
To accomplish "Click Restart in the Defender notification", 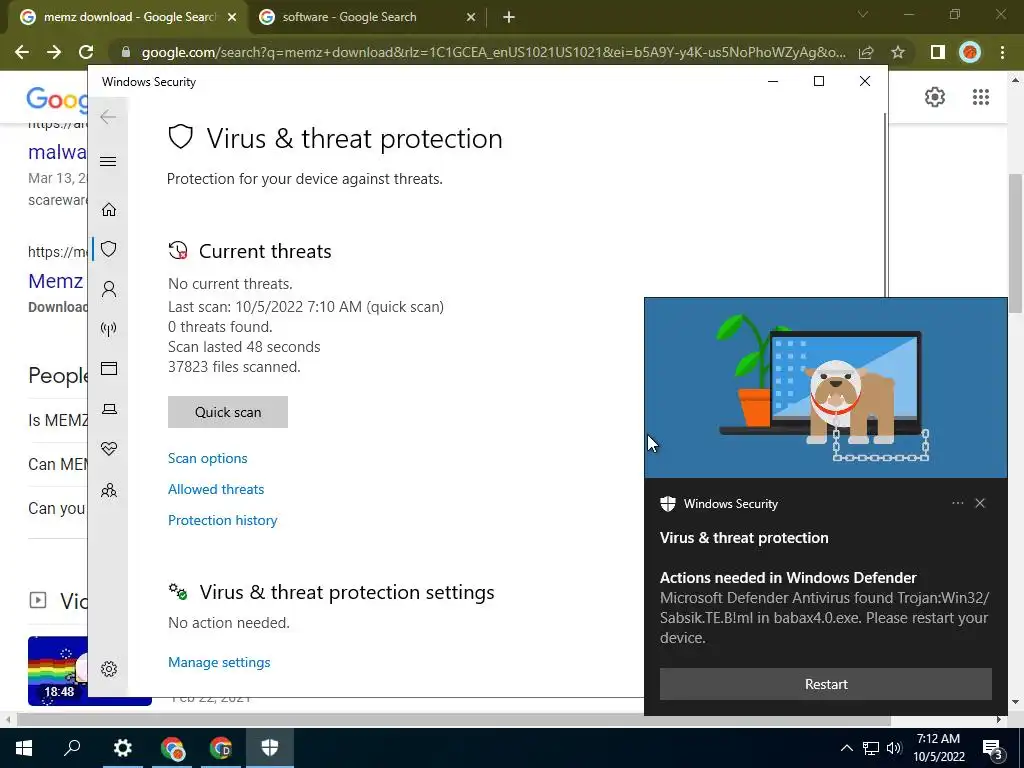I will [826, 684].
